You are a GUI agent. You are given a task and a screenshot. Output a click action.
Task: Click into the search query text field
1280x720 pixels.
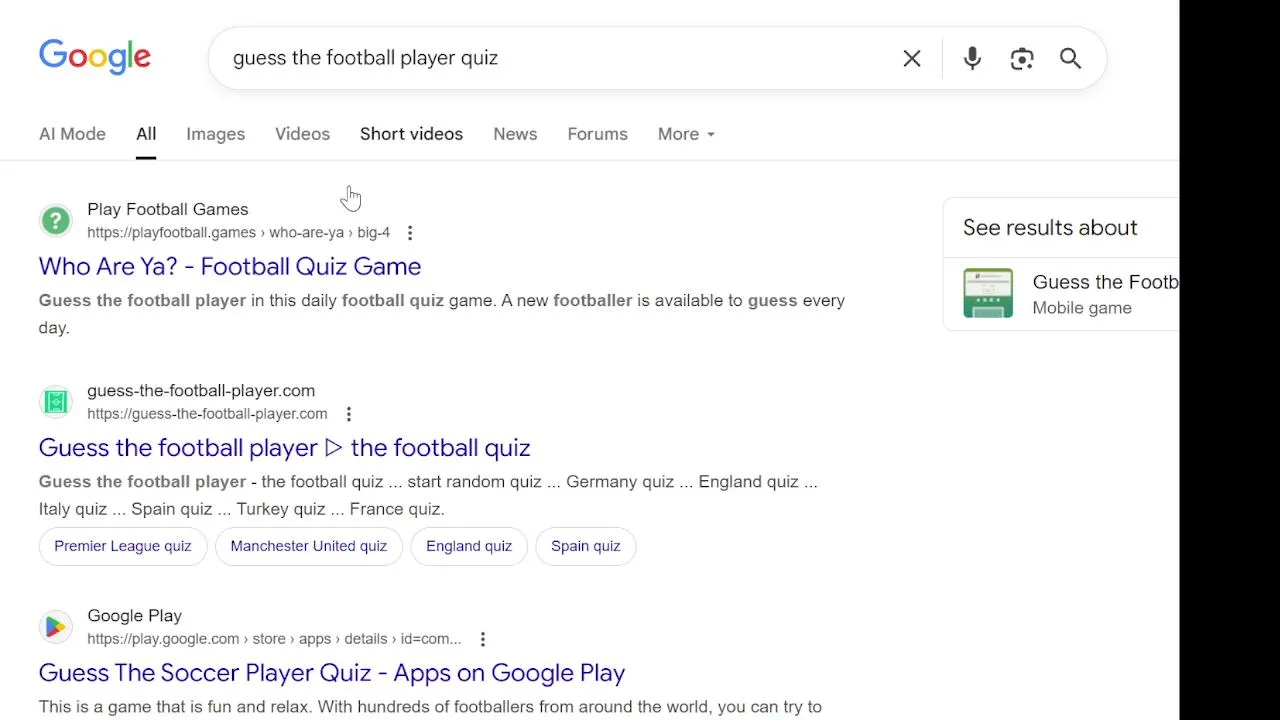tap(555, 58)
